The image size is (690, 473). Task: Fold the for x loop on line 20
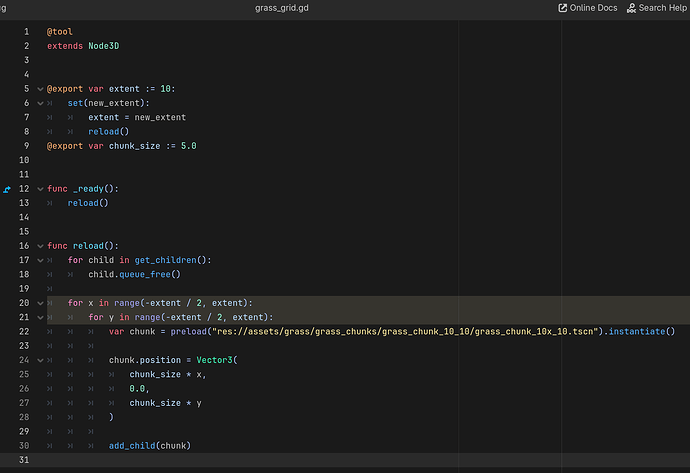point(40,303)
